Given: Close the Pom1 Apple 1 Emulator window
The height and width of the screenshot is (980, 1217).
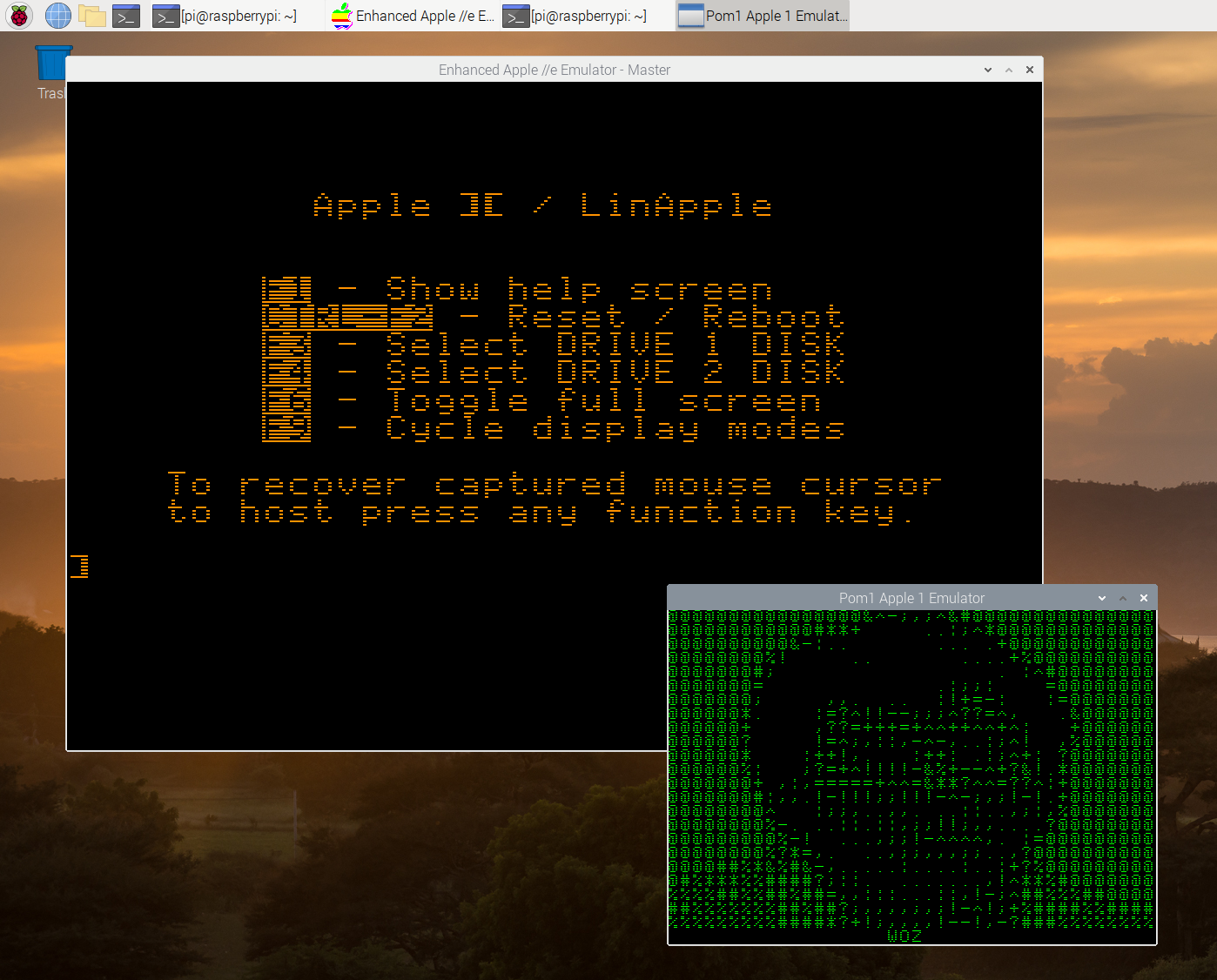Looking at the screenshot, I should (x=1144, y=598).
